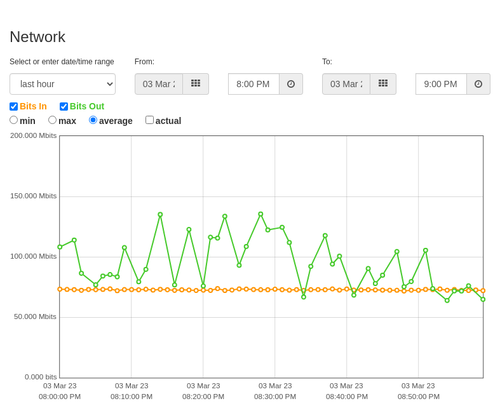The width and height of the screenshot is (500, 403).
Task: Click the 'Network' heading
Action: tap(37, 37)
